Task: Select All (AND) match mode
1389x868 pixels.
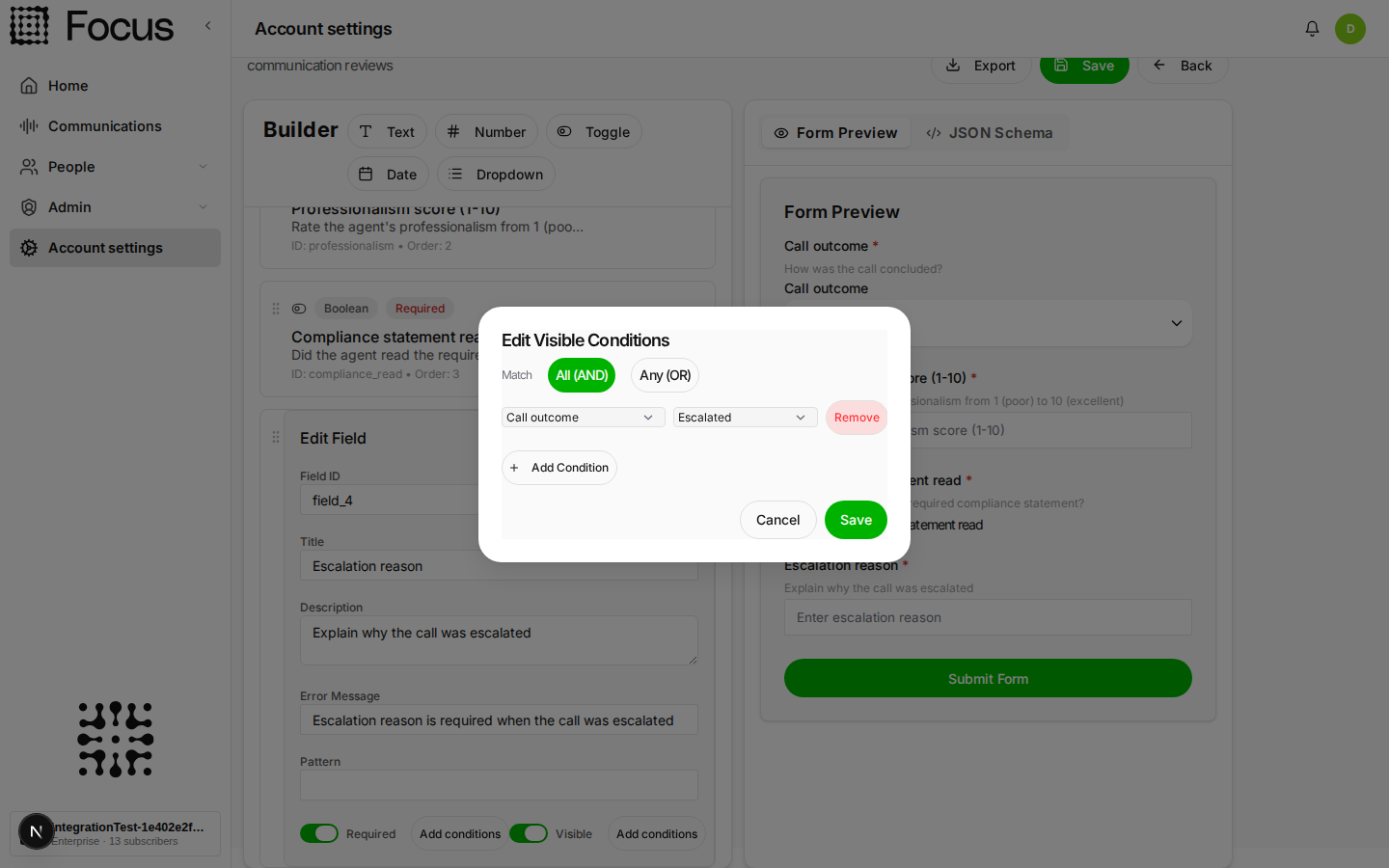Action: (x=582, y=375)
